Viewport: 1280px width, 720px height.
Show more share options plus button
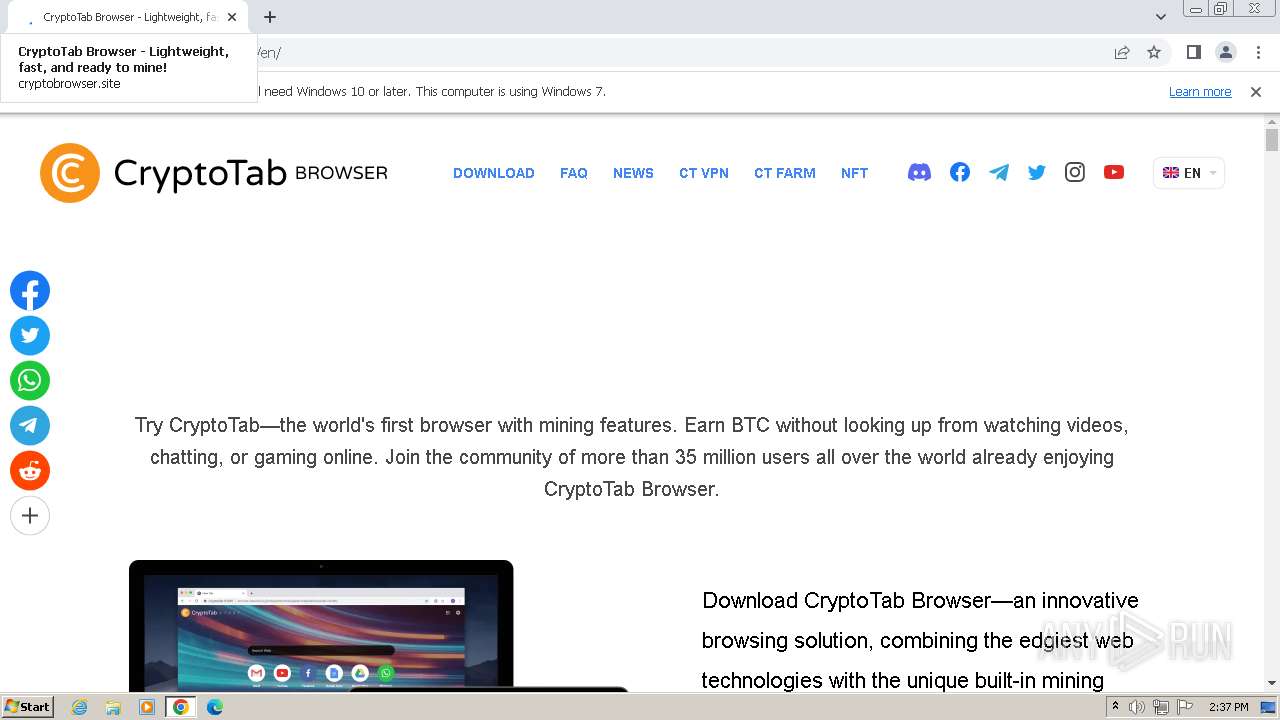click(30, 516)
